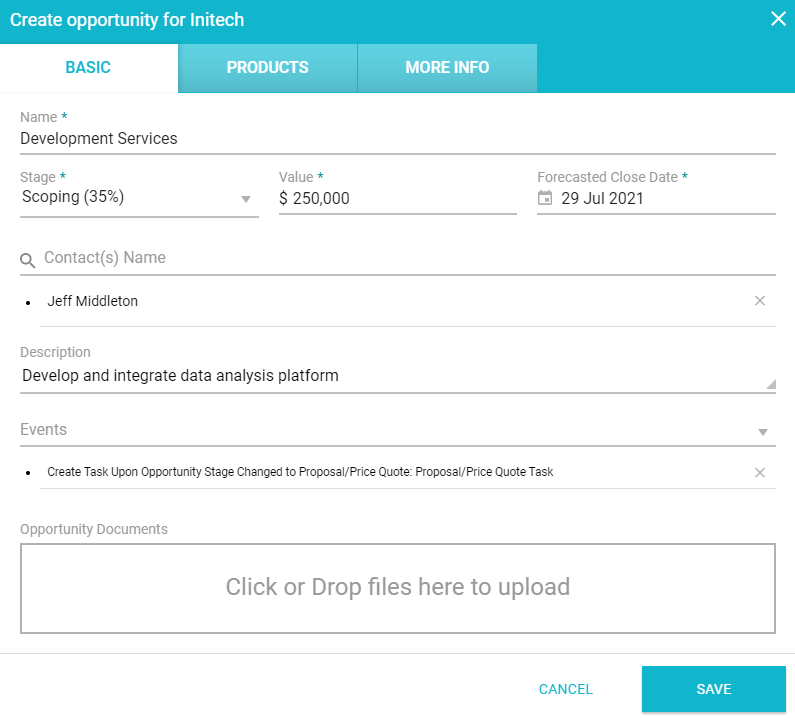Open the More Info tab
Image resolution: width=795 pixels, height=720 pixels.
pyautogui.click(x=447, y=68)
